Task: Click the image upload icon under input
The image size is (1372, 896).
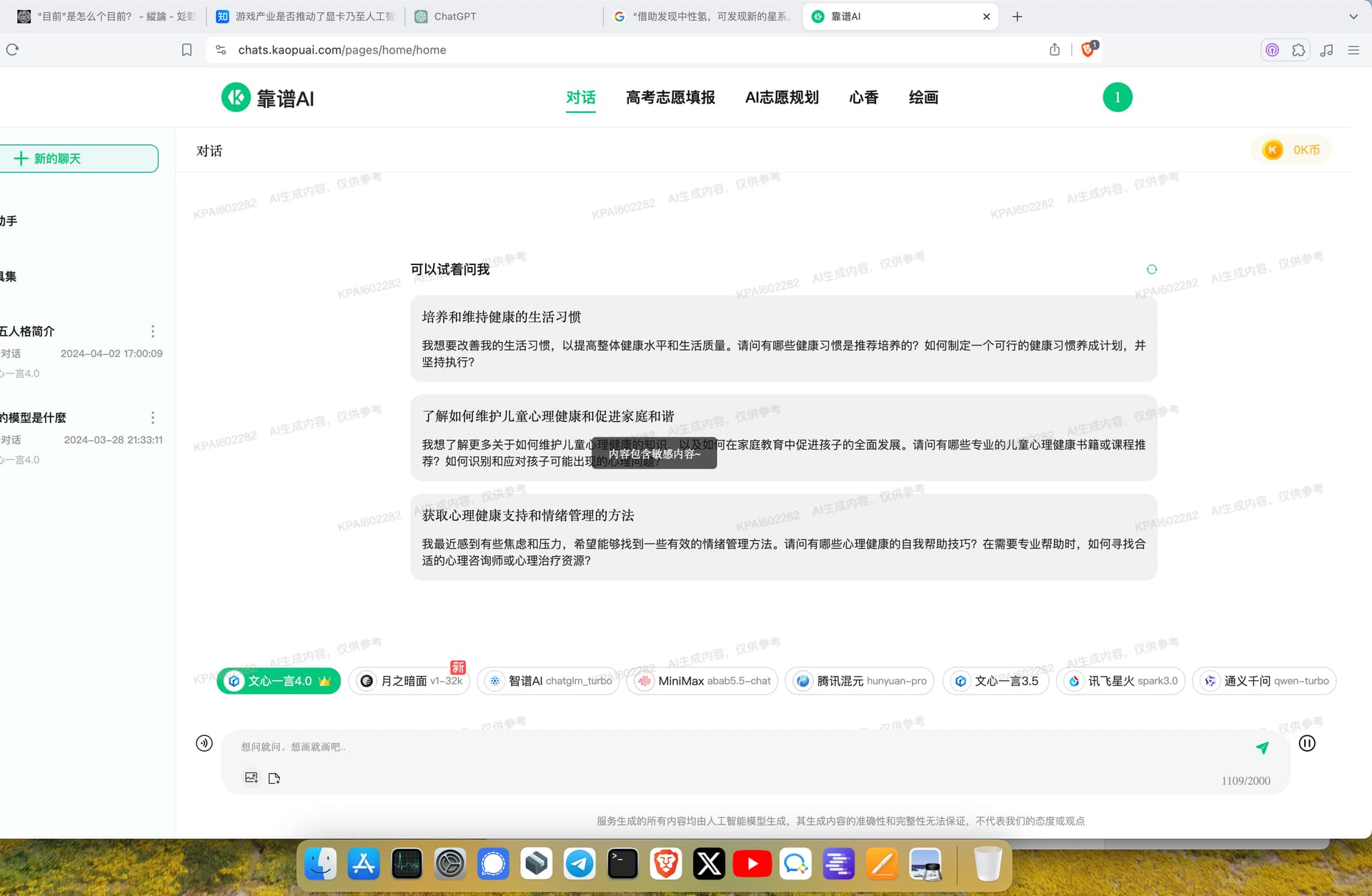Action: (x=251, y=777)
